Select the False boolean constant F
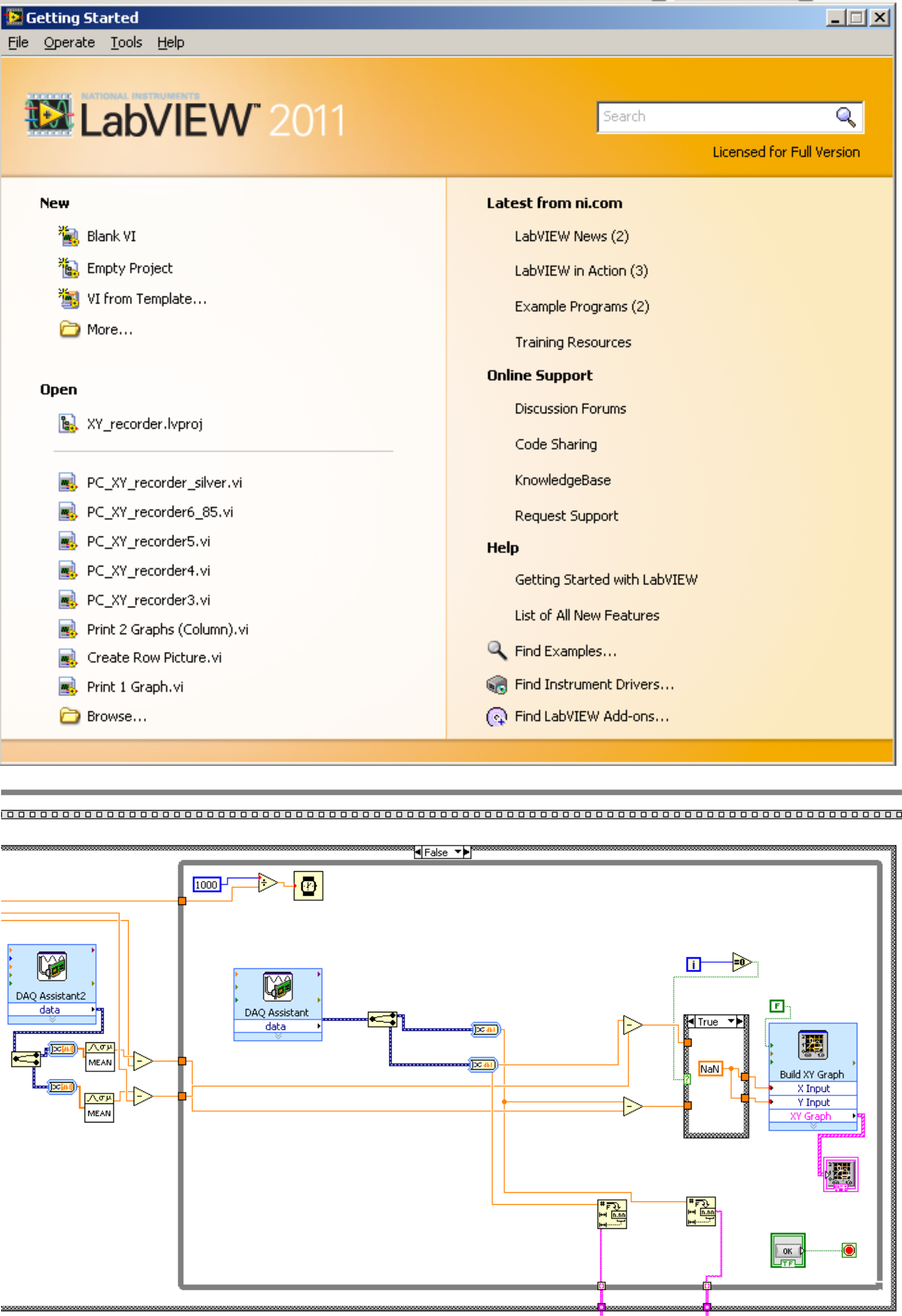Image resolution: width=902 pixels, height=1316 pixels. (777, 1006)
